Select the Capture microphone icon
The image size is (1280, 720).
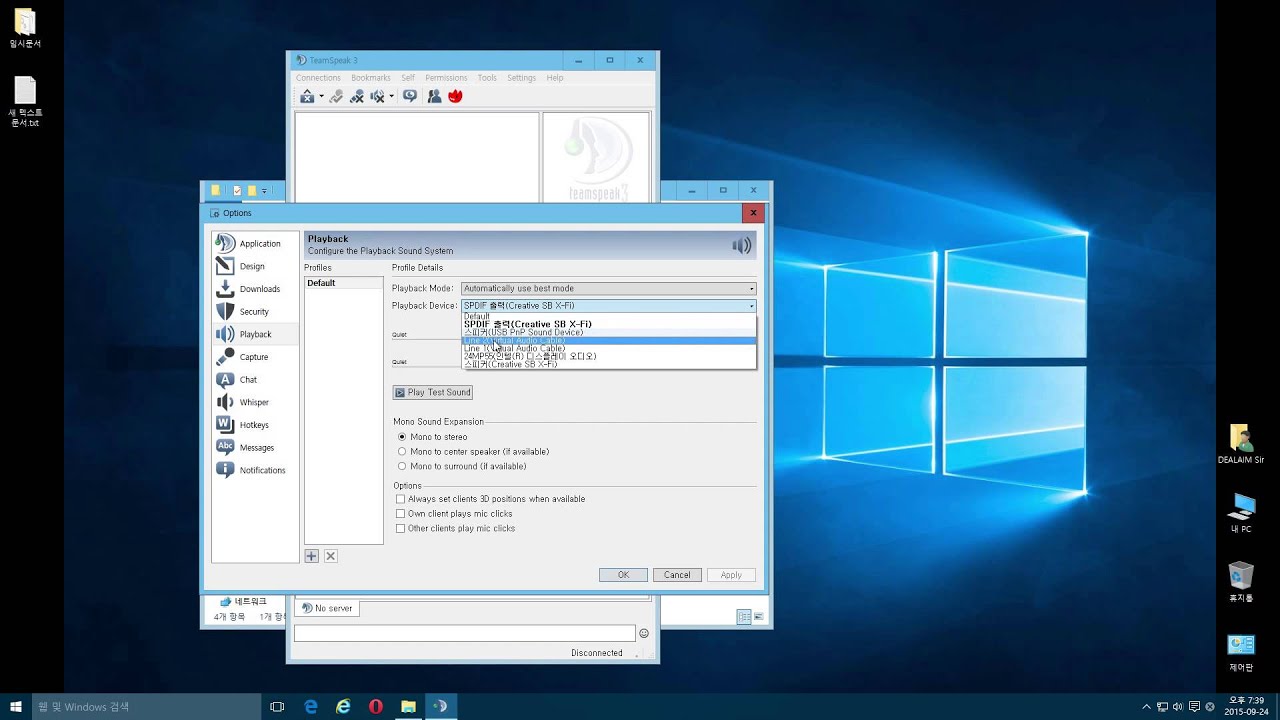[225, 357]
